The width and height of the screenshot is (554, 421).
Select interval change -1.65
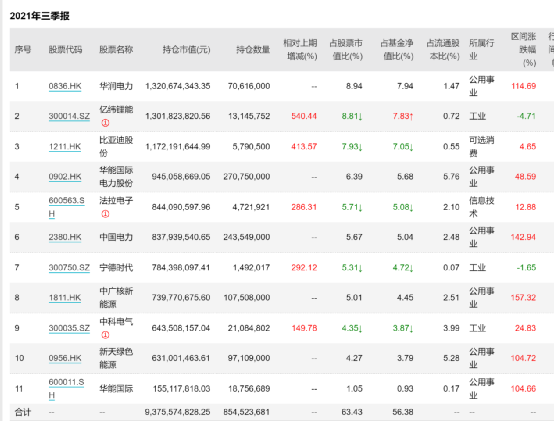[526, 267]
